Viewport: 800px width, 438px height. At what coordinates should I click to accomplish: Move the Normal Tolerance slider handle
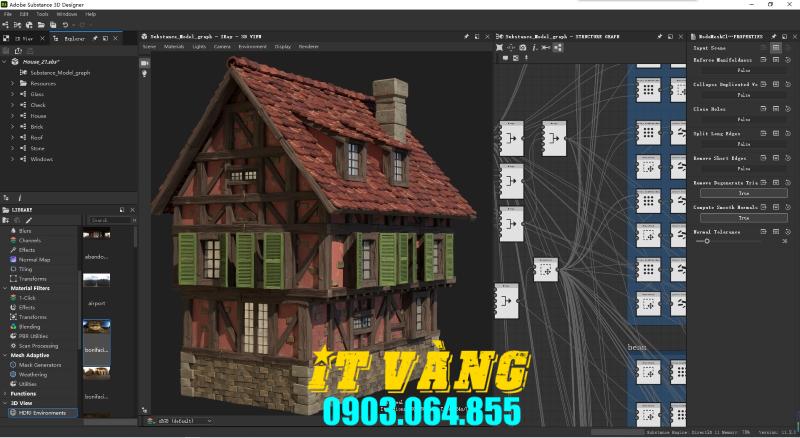coord(707,241)
